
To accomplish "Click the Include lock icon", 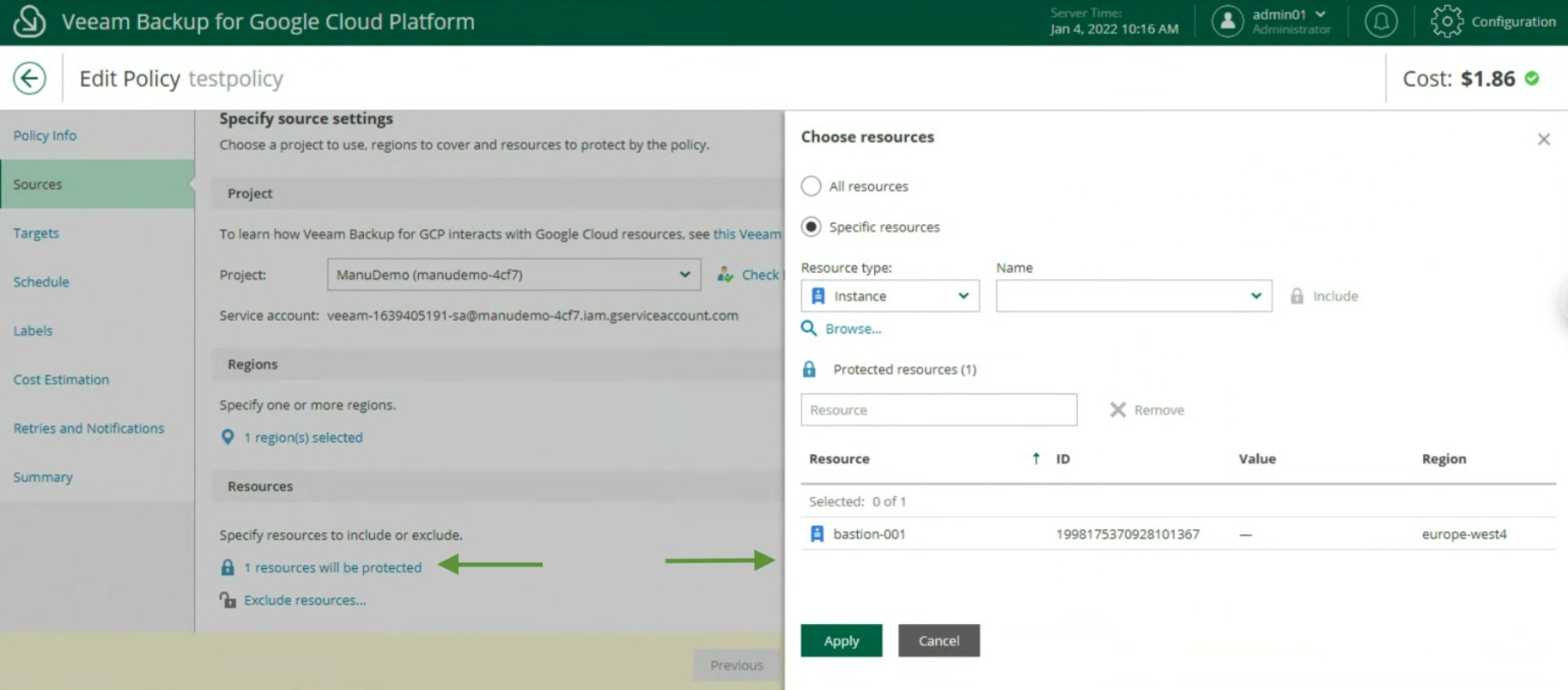I will tap(1297, 296).
